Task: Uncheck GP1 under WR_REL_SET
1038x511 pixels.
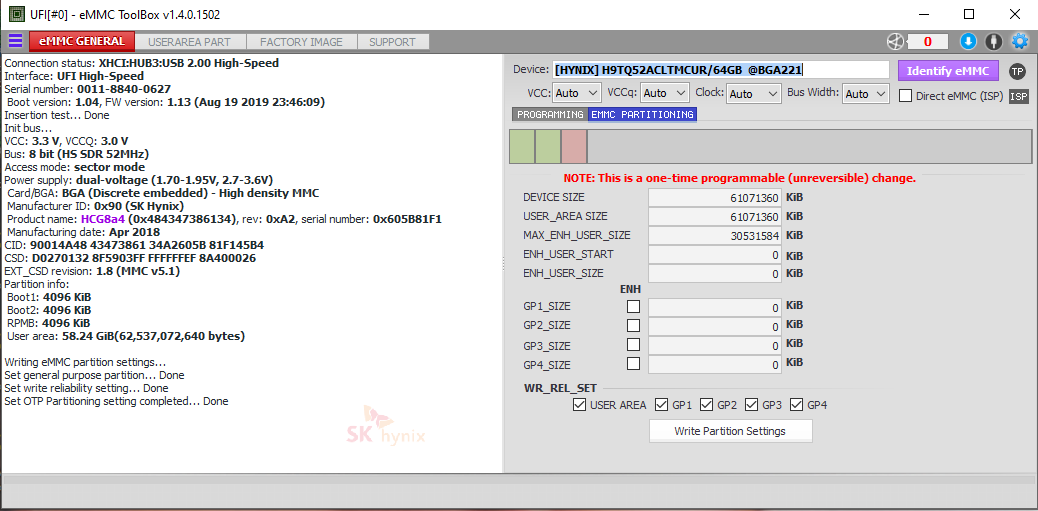Action: point(661,404)
